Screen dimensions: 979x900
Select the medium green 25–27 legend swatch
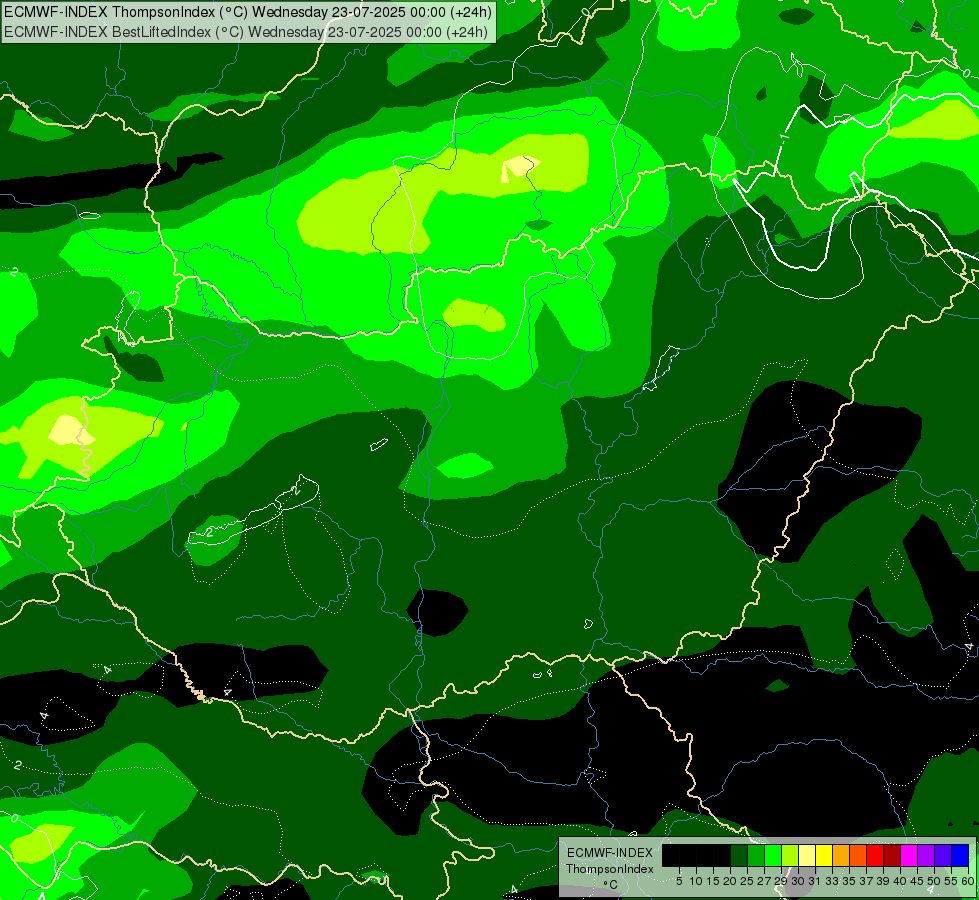point(756,855)
